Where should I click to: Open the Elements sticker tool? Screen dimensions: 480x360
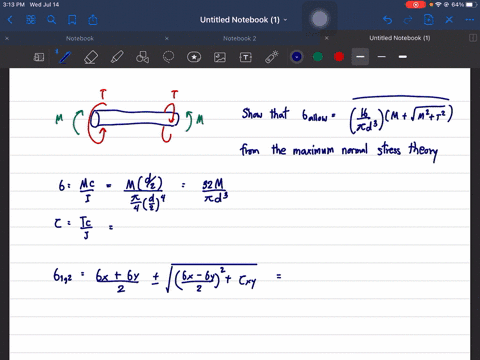[x=194, y=57]
